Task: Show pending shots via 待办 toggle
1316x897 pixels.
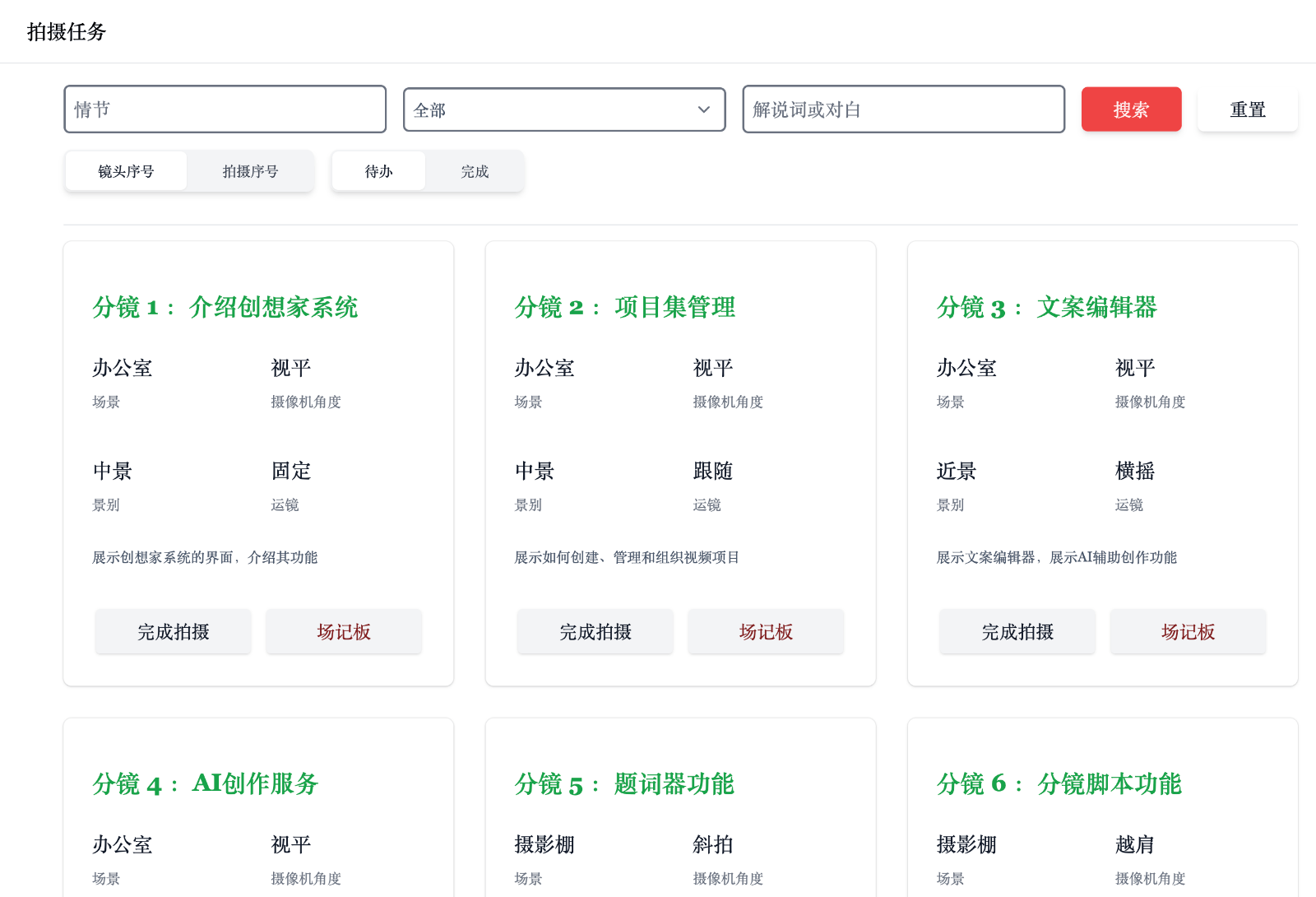Action: click(x=378, y=171)
